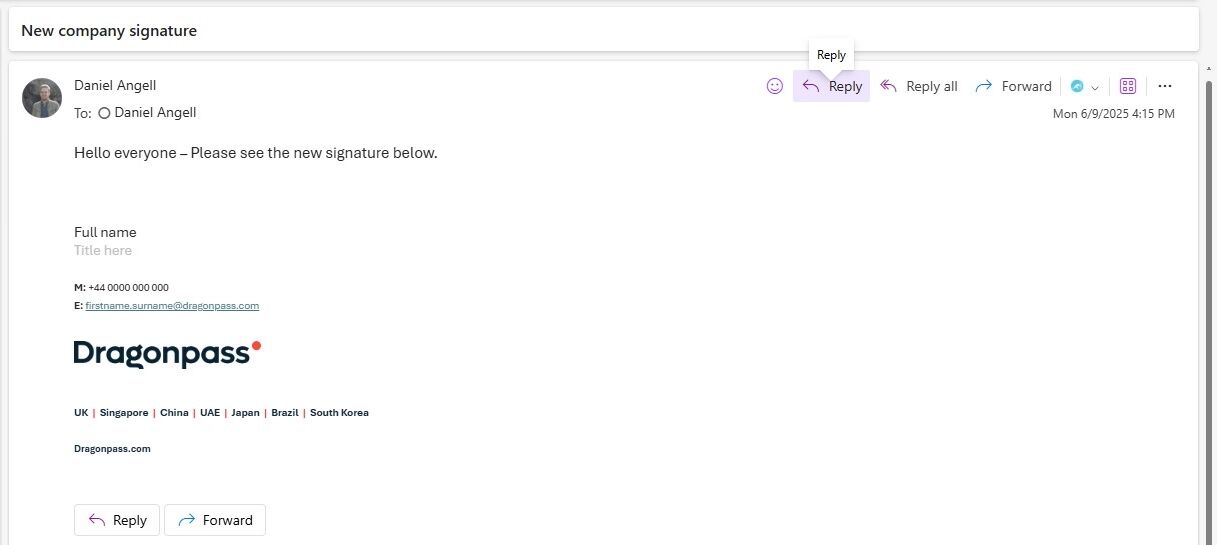Click the blue round add-in icon

1077,86
